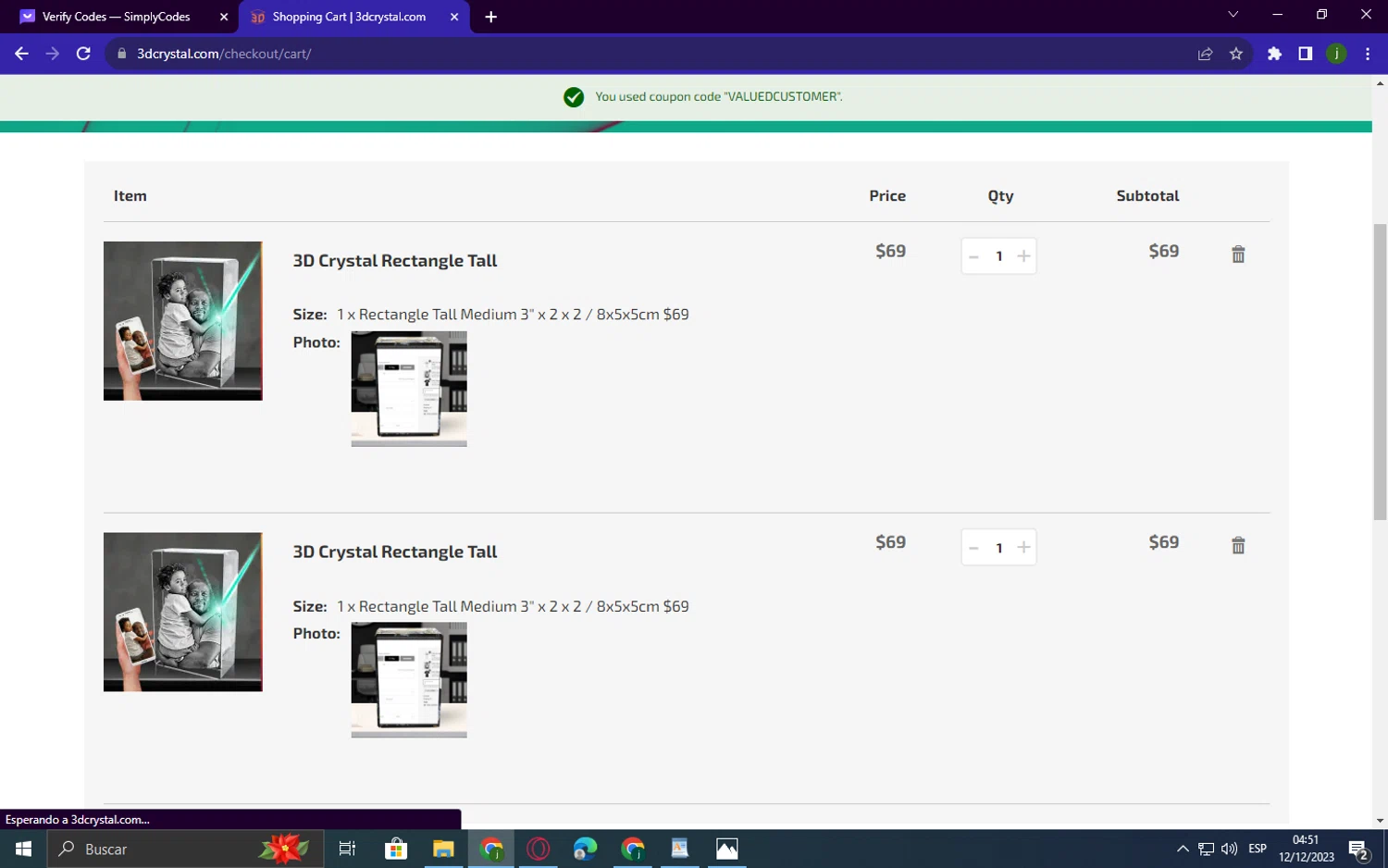Viewport: 1388px width, 868px height.
Task: Open Microsoft Edge from taskbar
Action: (x=585, y=849)
